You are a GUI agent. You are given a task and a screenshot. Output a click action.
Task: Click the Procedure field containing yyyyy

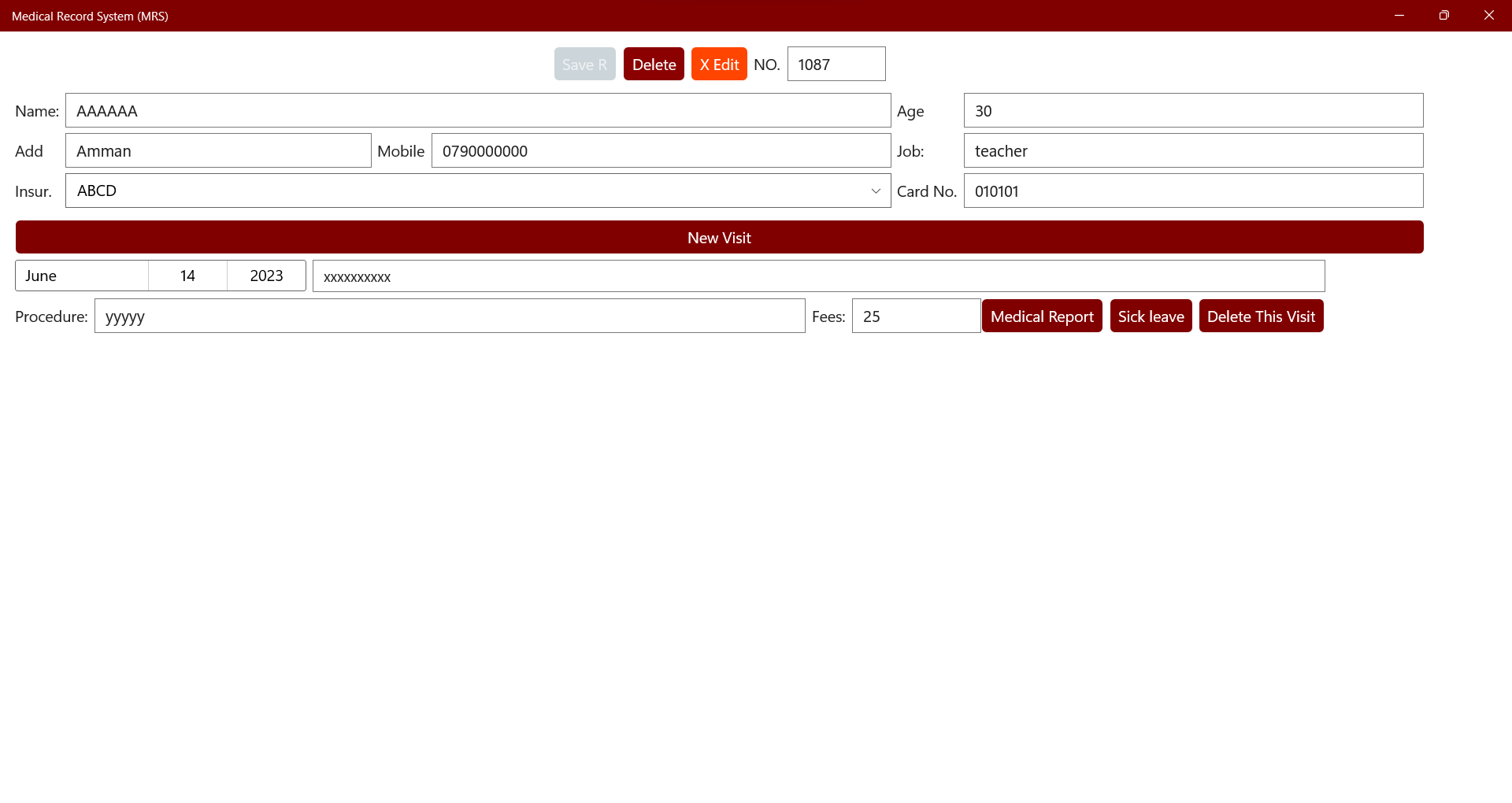[450, 316]
